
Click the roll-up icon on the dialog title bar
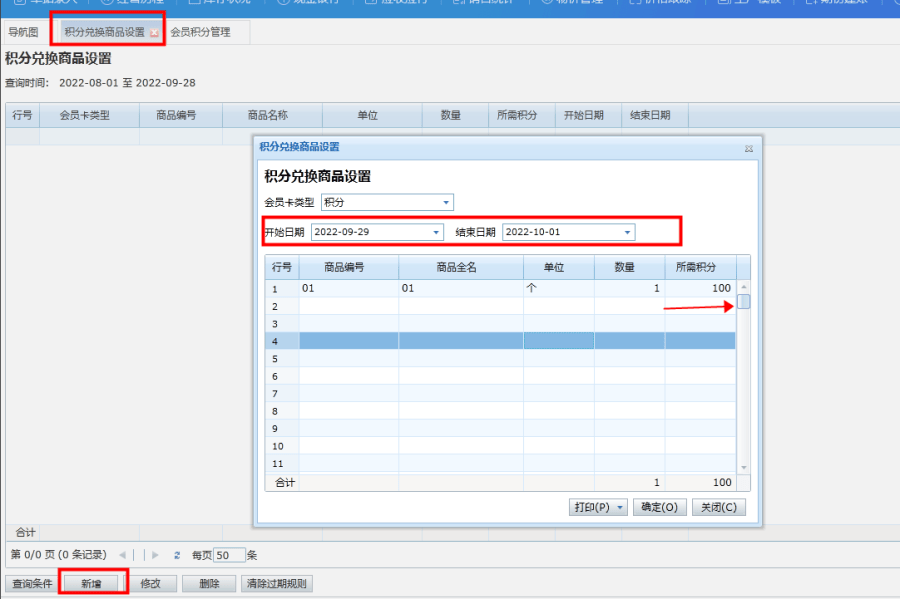click(748, 147)
